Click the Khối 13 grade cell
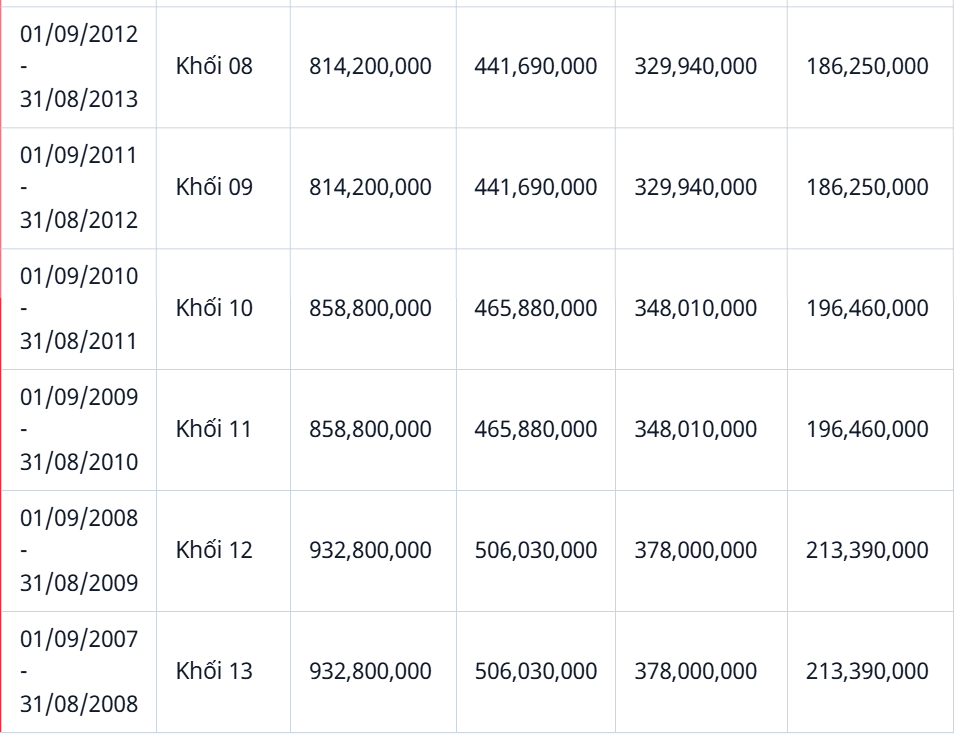 click(x=215, y=671)
